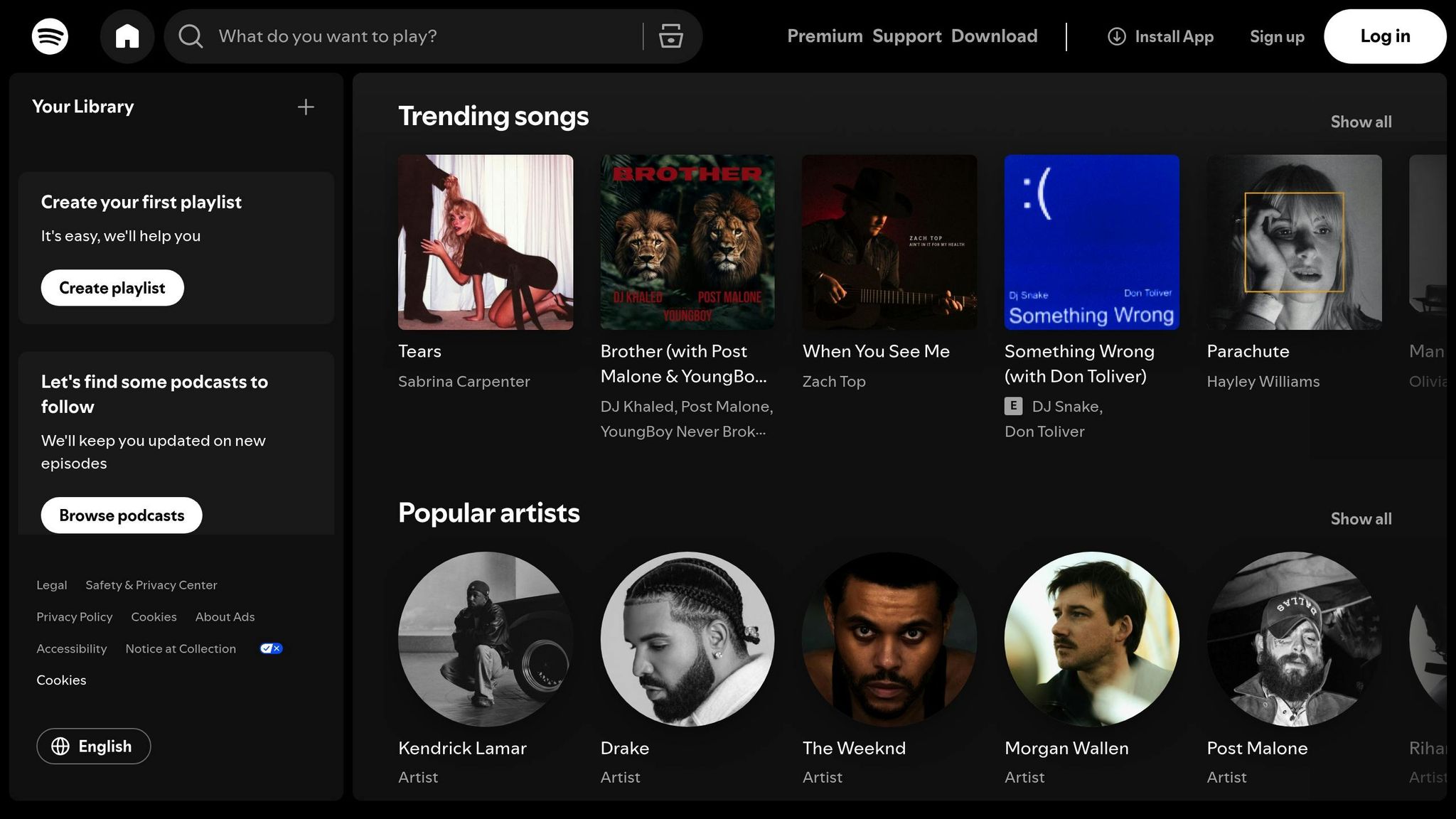The width and height of the screenshot is (1456, 819).
Task: Click the search magnifying glass icon
Action: (x=190, y=36)
